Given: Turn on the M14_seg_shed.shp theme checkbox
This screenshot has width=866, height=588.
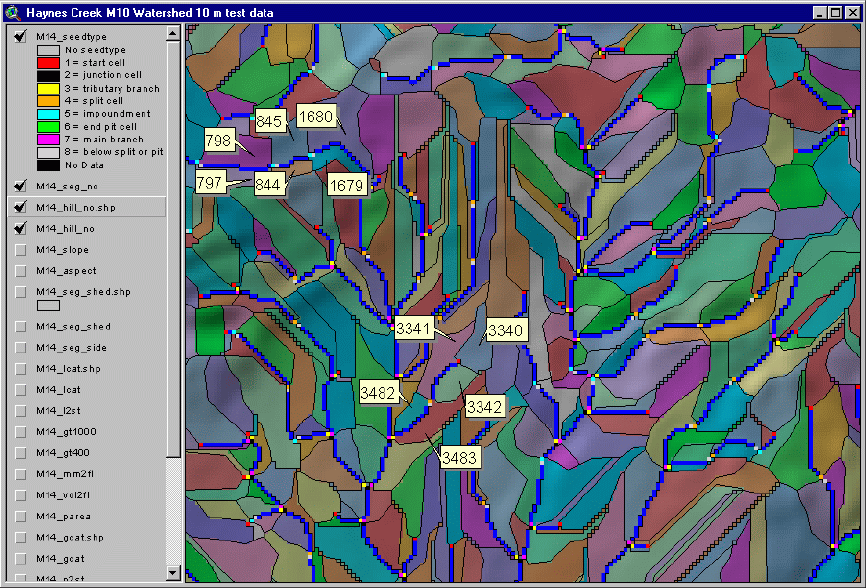Looking at the screenshot, I should pos(20,292).
